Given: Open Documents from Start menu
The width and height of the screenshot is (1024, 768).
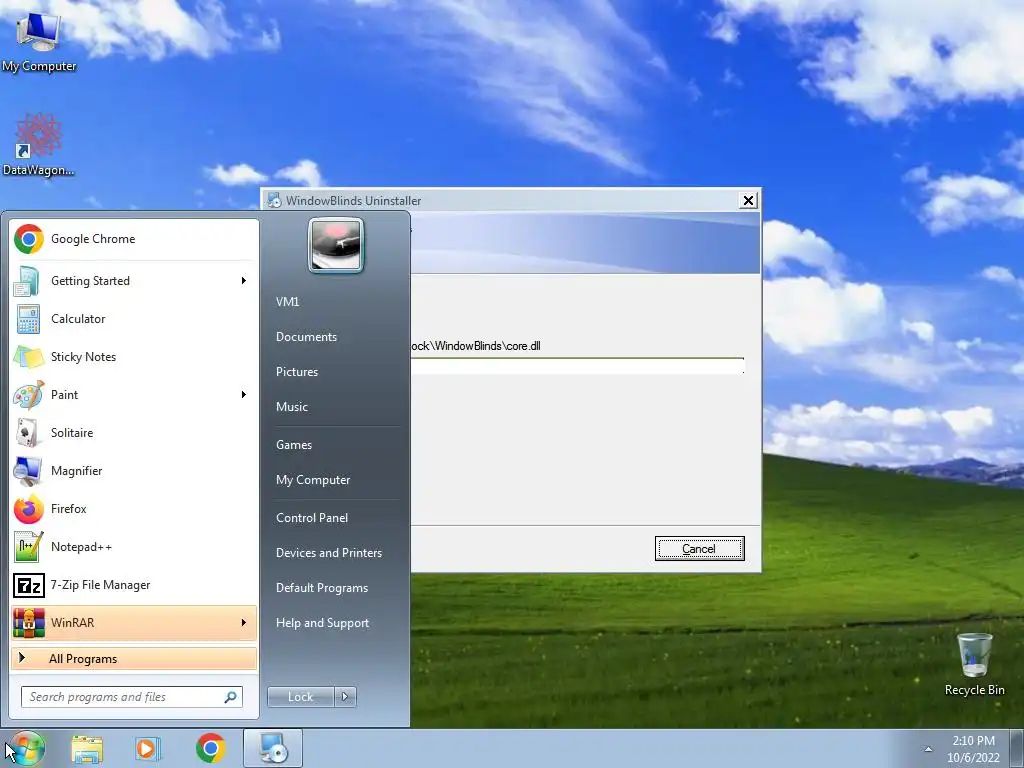Looking at the screenshot, I should click(x=306, y=337).
